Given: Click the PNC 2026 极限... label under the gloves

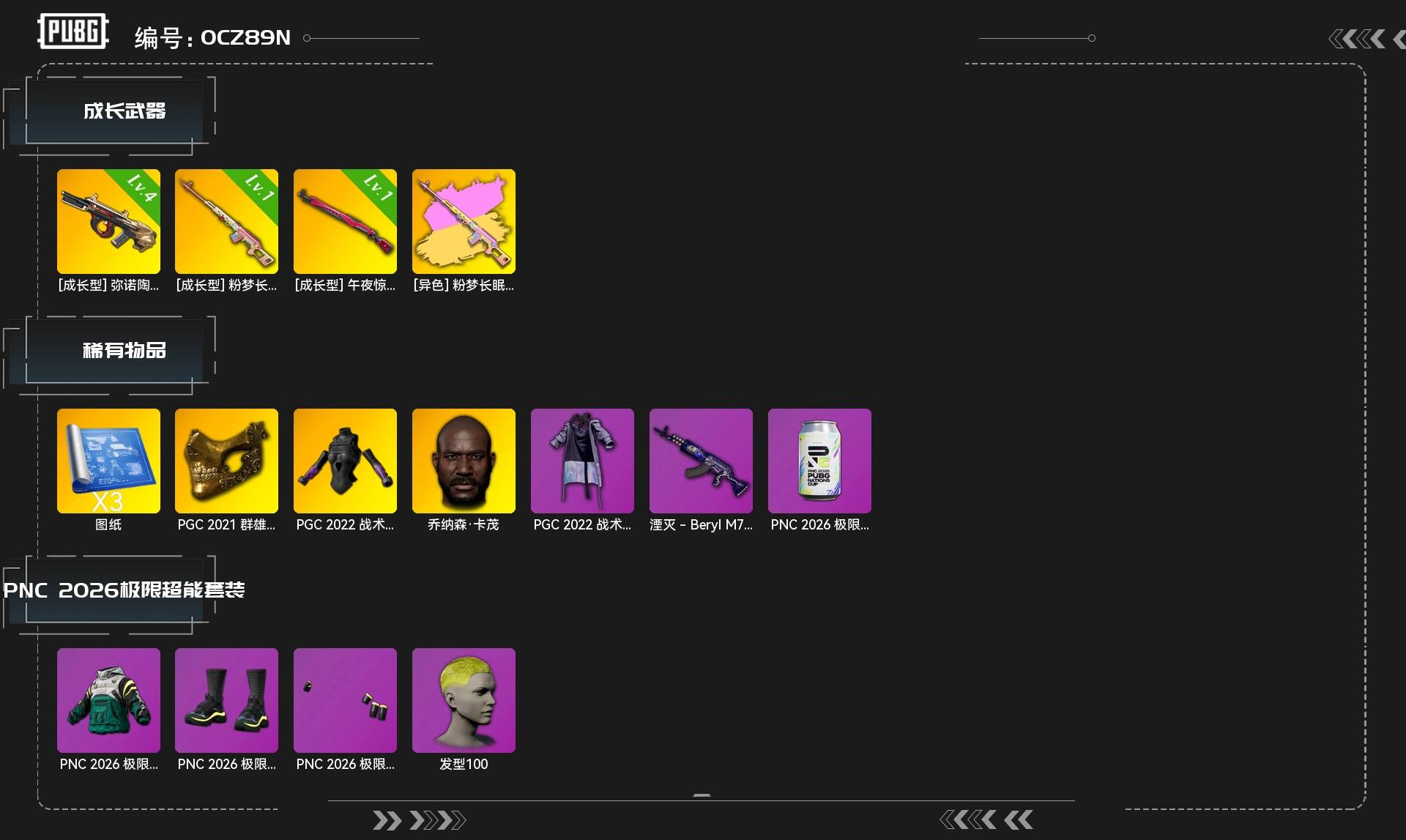Looking at the screenshot, I should pos(345,764).
